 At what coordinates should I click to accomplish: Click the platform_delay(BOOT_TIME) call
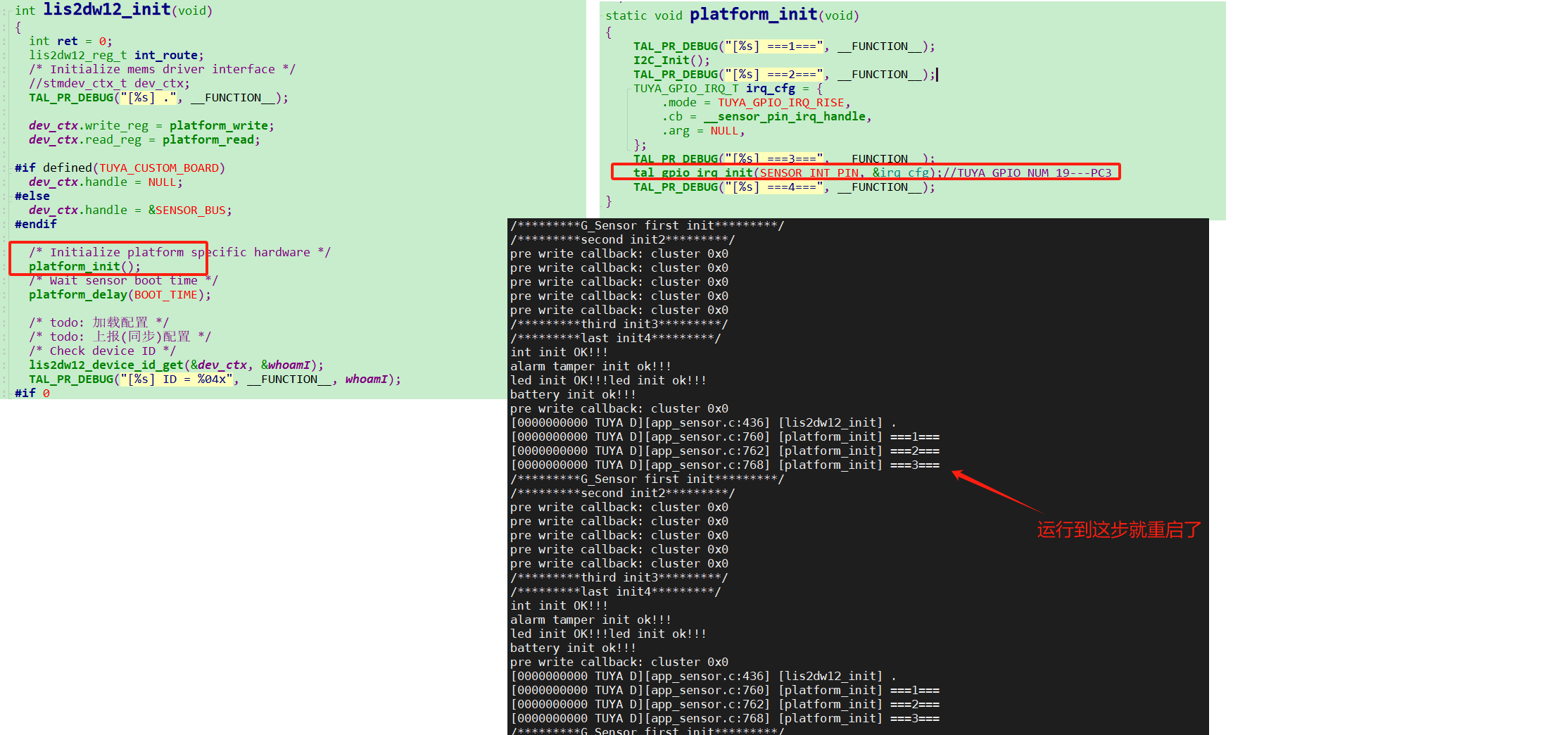pos(120,294)
